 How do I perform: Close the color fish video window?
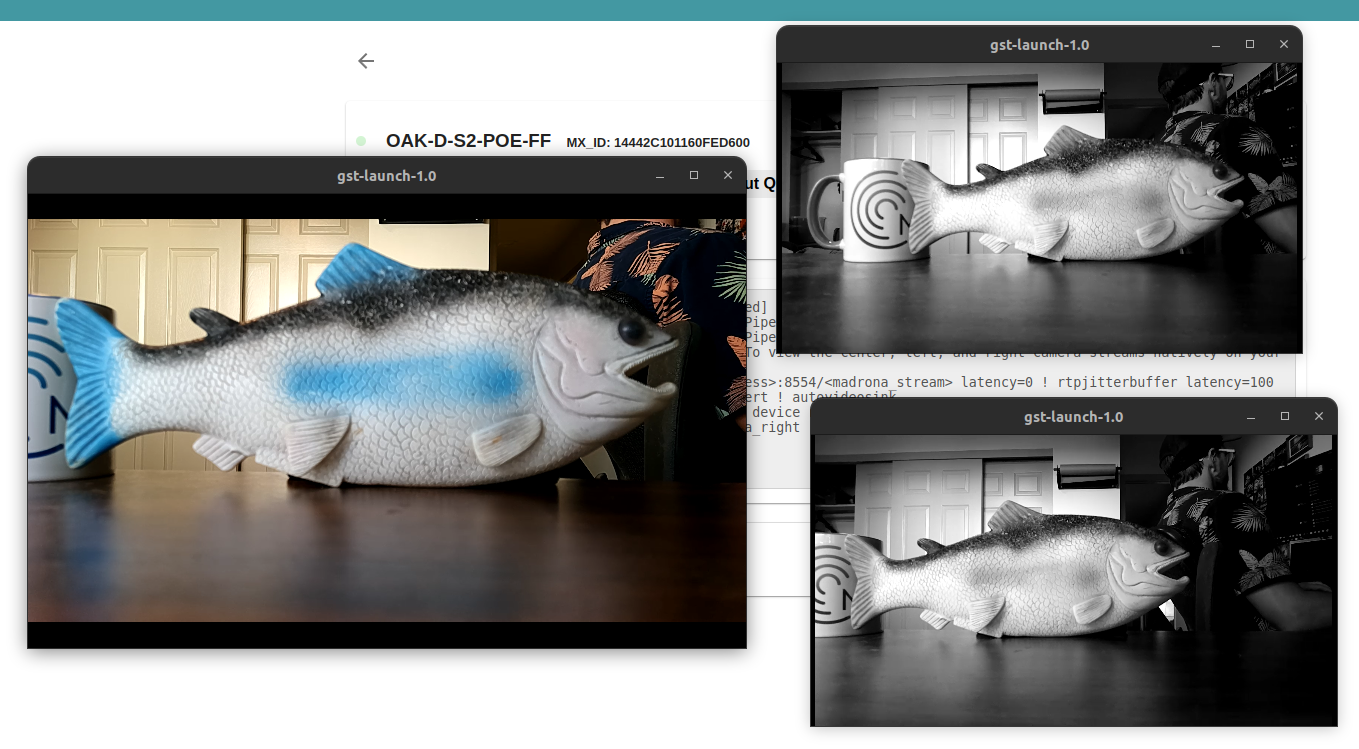[x=728, y=176]
